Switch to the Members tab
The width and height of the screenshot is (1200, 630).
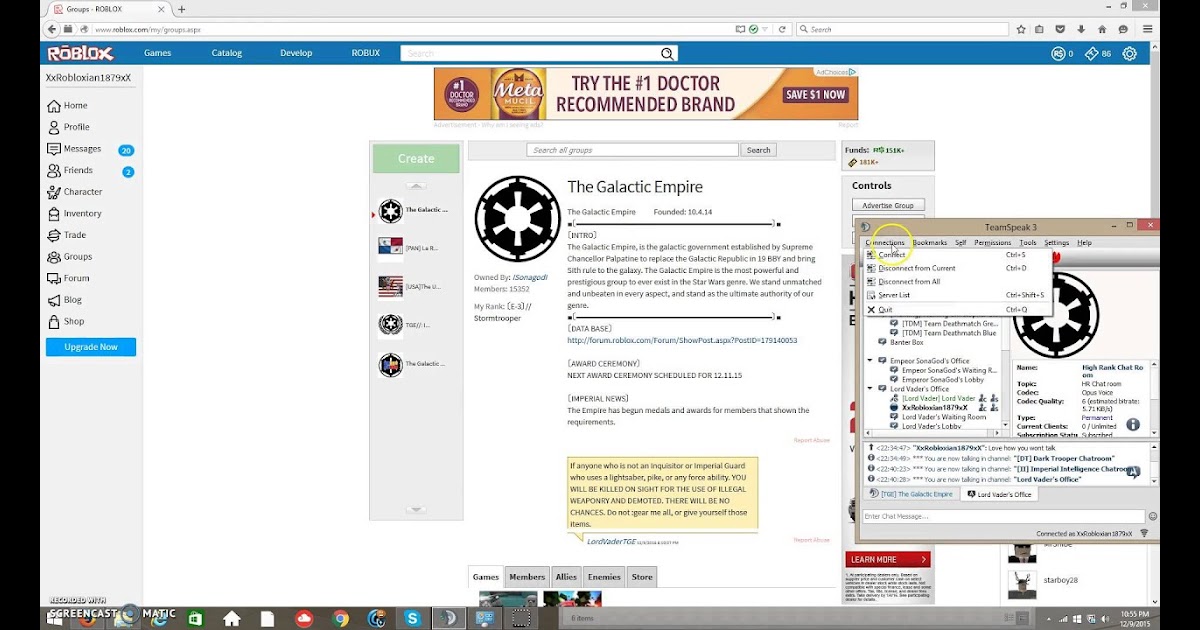(x=527, y=577)
